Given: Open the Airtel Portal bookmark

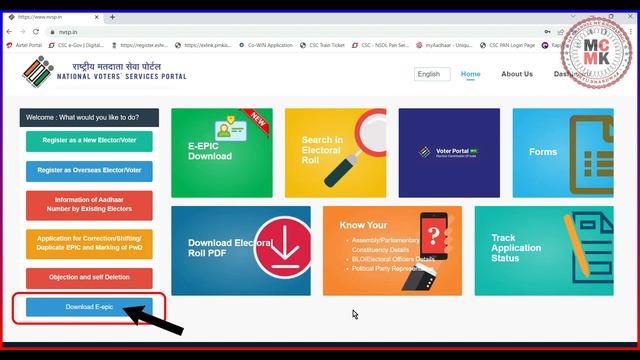Looking at the screenshot, I should pyautogui.click(x=24, y=45).
